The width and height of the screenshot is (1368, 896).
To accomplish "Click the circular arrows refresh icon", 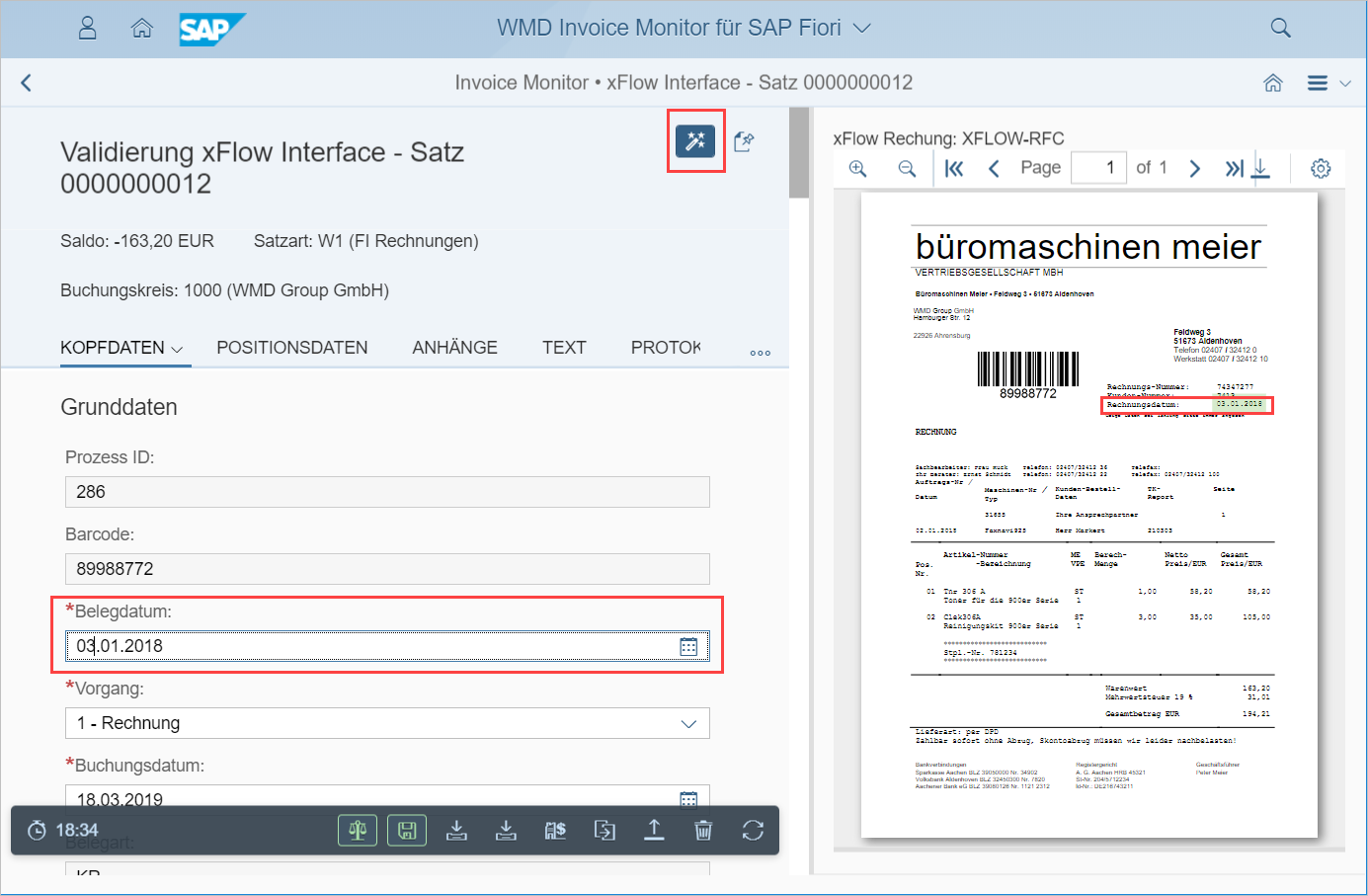I will coord(753,831).
